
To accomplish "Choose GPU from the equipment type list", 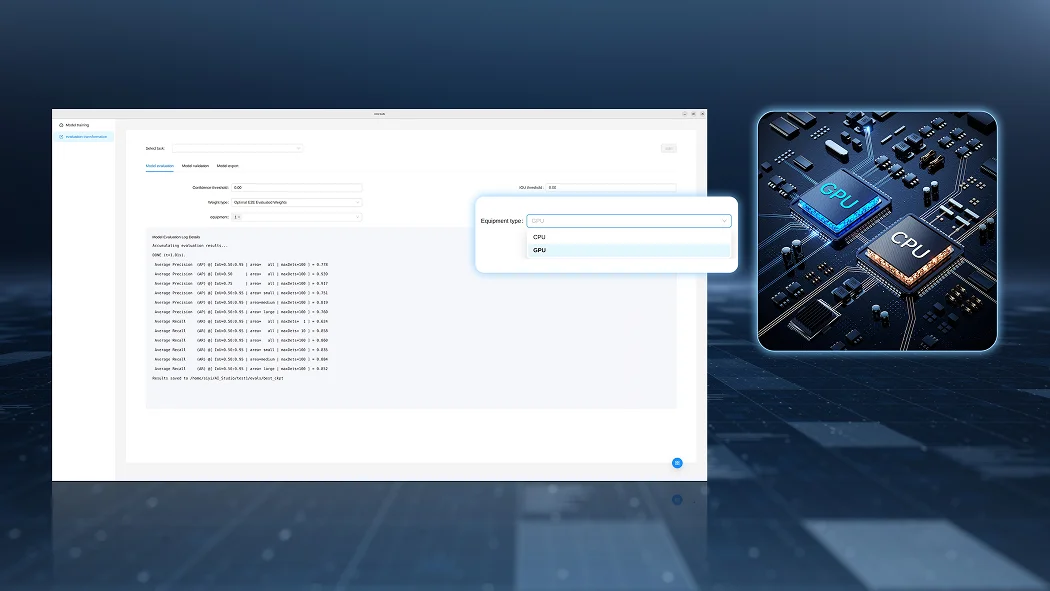I will [x=628, y=250].
